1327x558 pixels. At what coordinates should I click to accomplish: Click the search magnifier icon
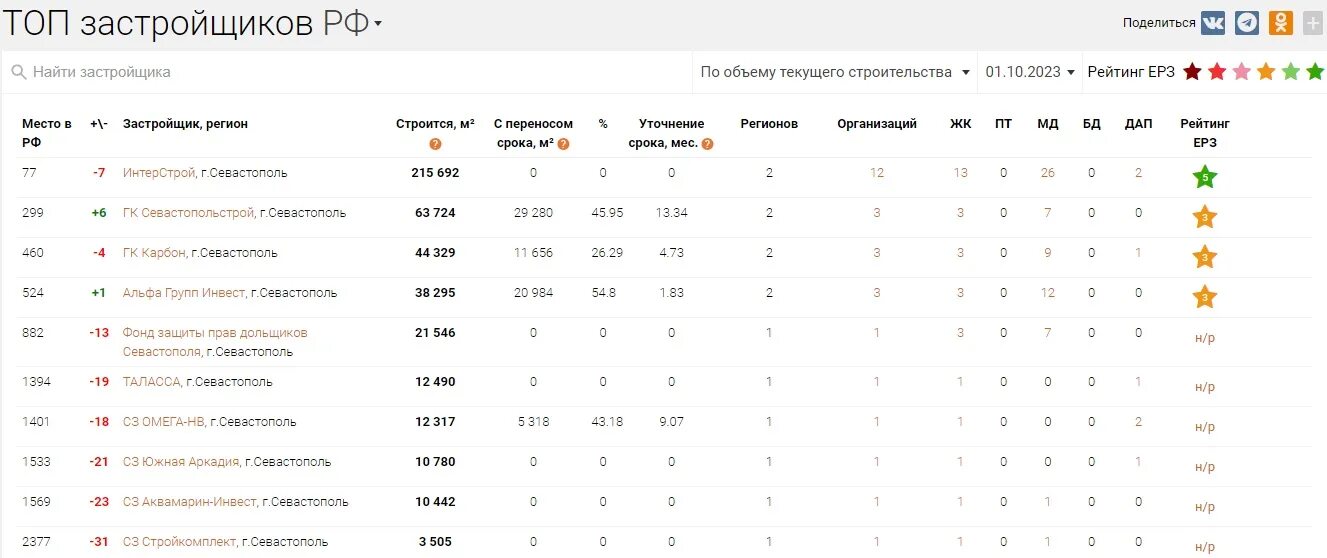(18, 72)
